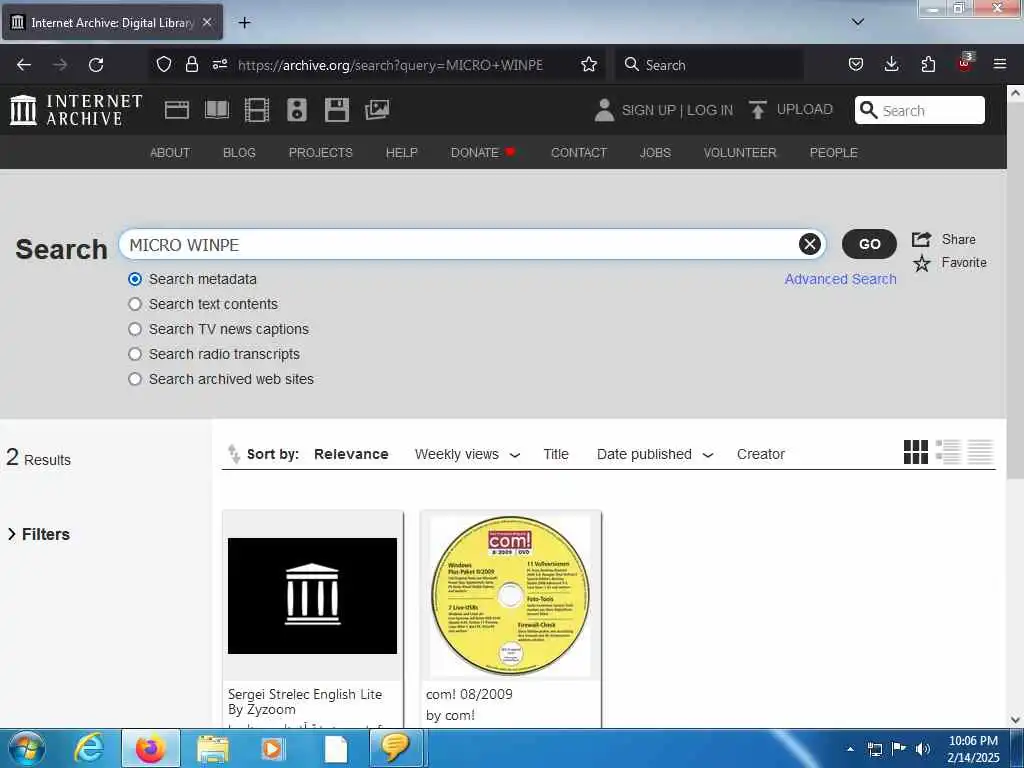This screenshot has width=1024, height=768.
Task: Open a new browser tab
Action: click(x=244, y=23)
